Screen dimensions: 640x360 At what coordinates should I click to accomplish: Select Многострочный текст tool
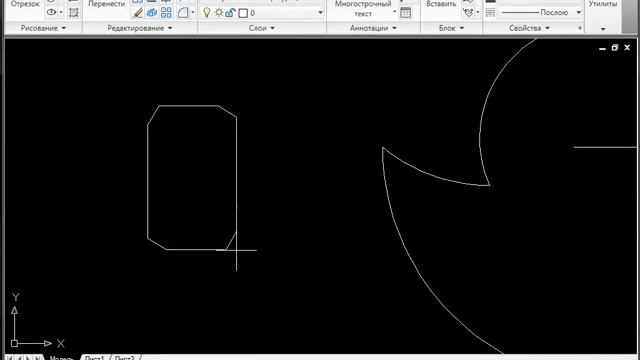[363, 9]
